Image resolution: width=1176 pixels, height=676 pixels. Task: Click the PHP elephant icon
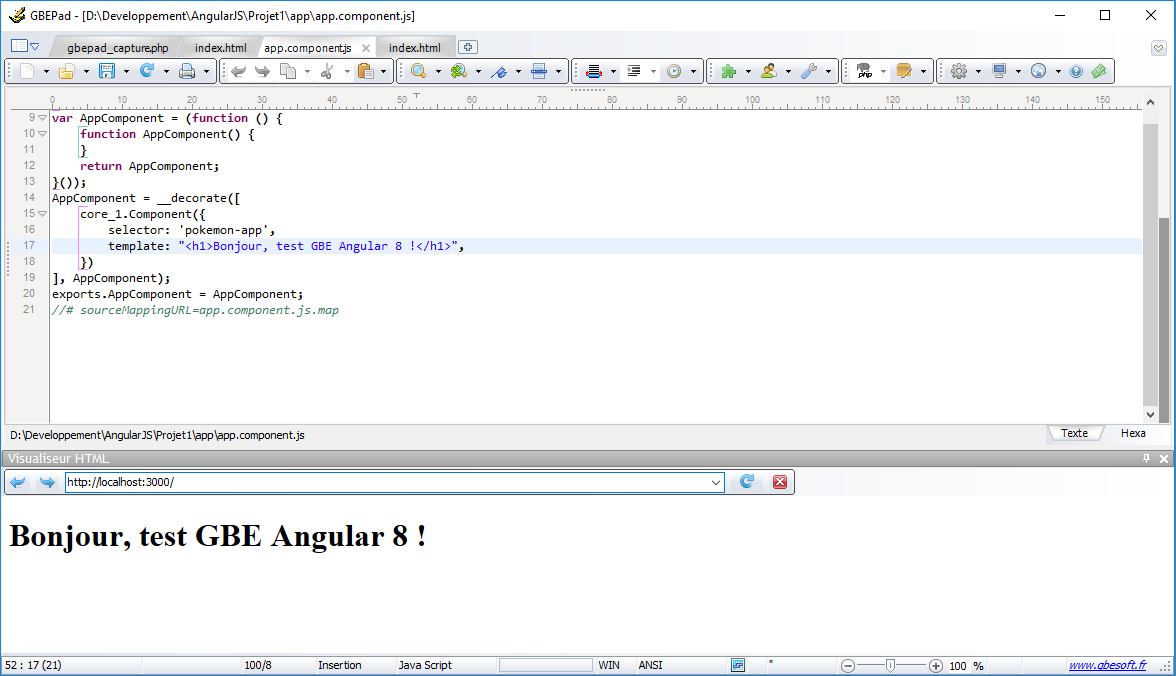pyautogui.click(x=864, y=71)
